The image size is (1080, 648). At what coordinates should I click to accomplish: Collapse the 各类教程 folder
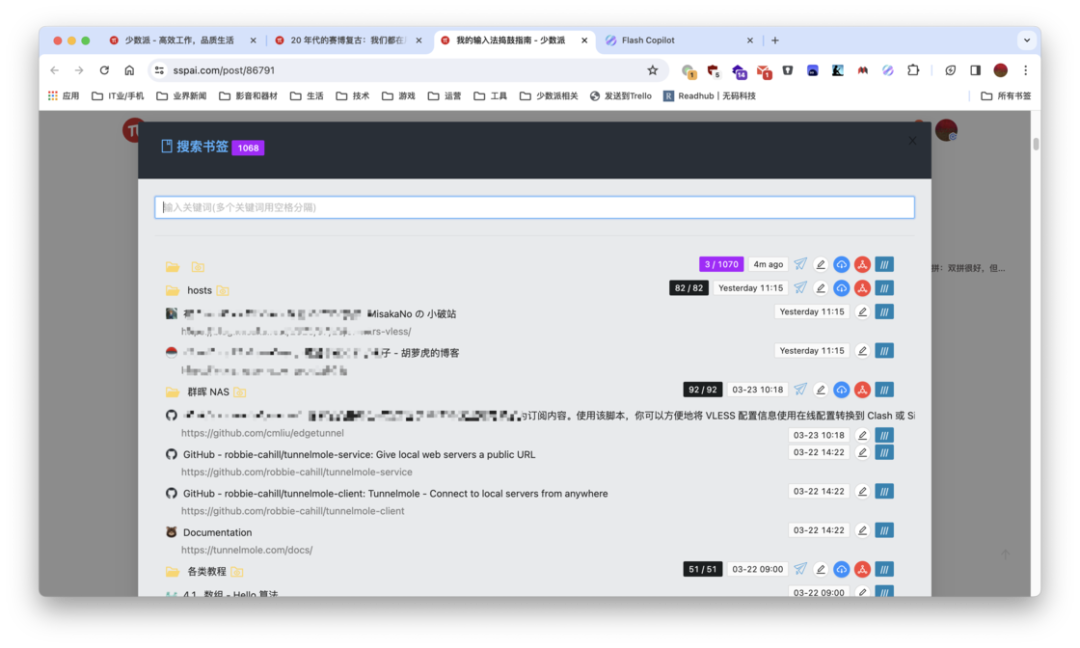pyautogui.click(x=172, y=572)
